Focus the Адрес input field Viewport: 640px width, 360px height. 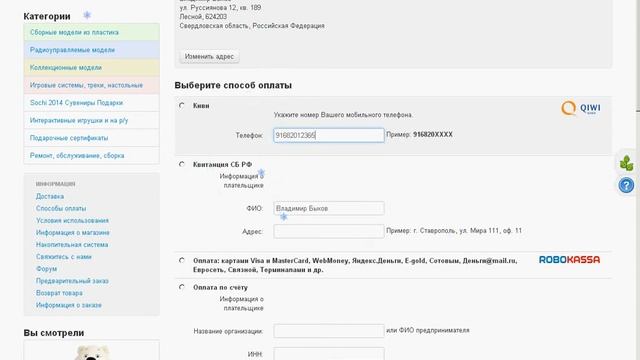coord(329,231)
